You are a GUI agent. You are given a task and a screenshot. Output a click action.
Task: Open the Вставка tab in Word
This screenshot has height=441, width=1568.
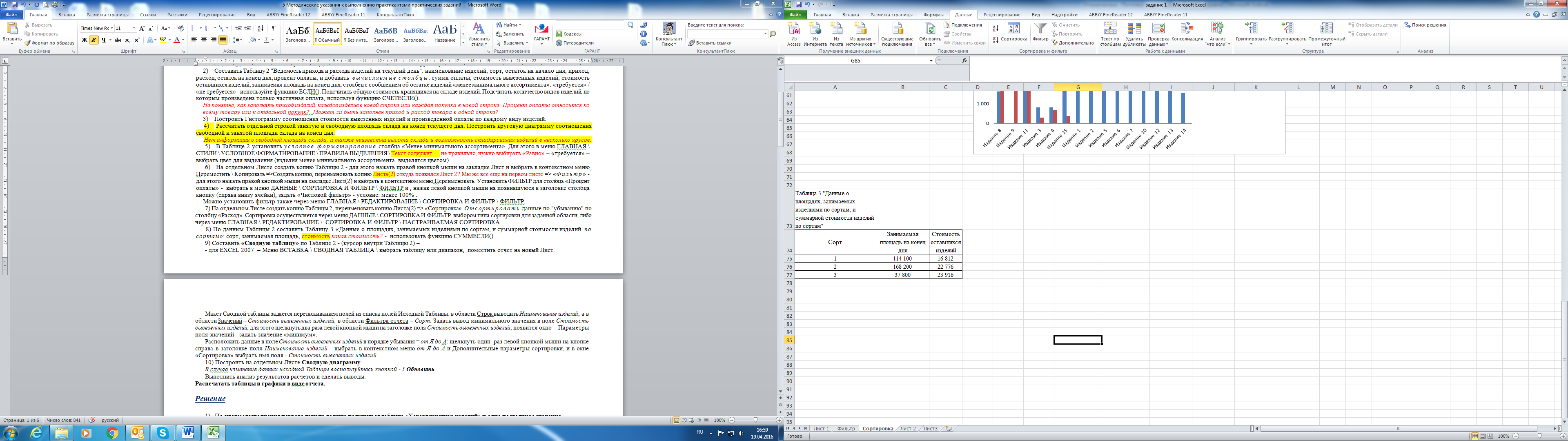(66, 15)
